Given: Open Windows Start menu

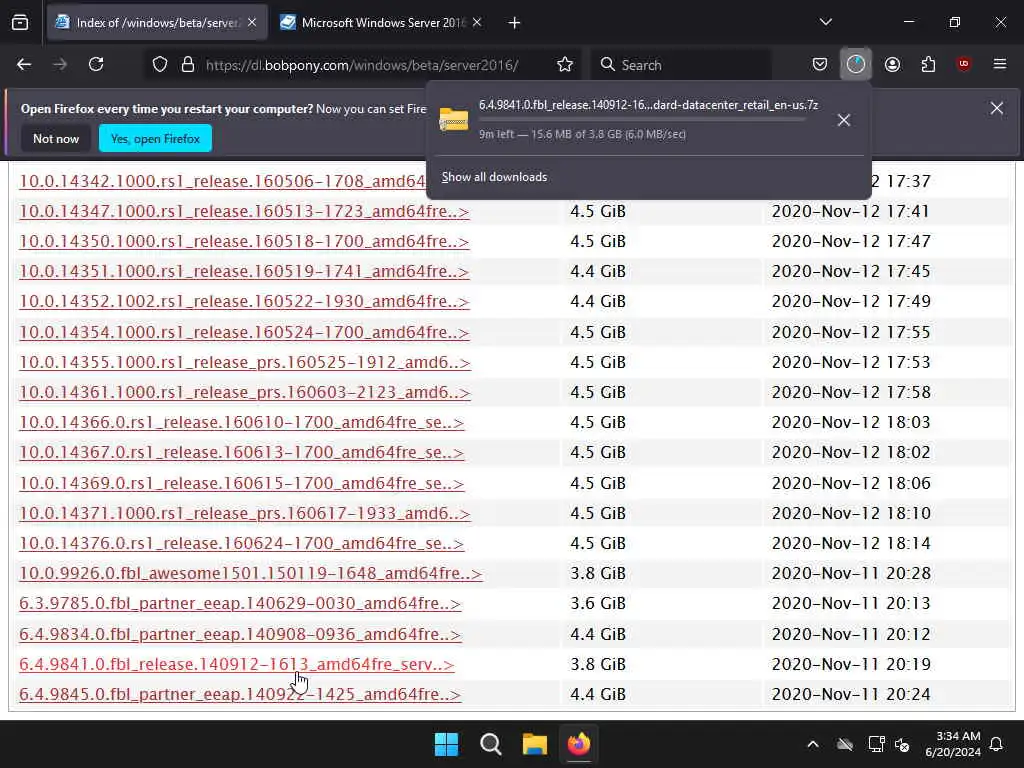Looking at the screenshot, I should [447, 744].
